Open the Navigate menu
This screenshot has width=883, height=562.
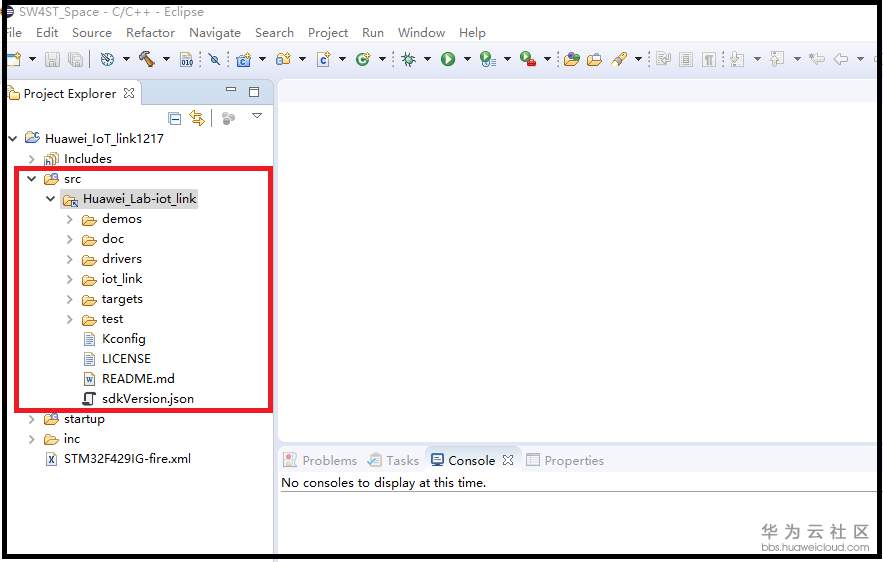click(x=215, y=33)
